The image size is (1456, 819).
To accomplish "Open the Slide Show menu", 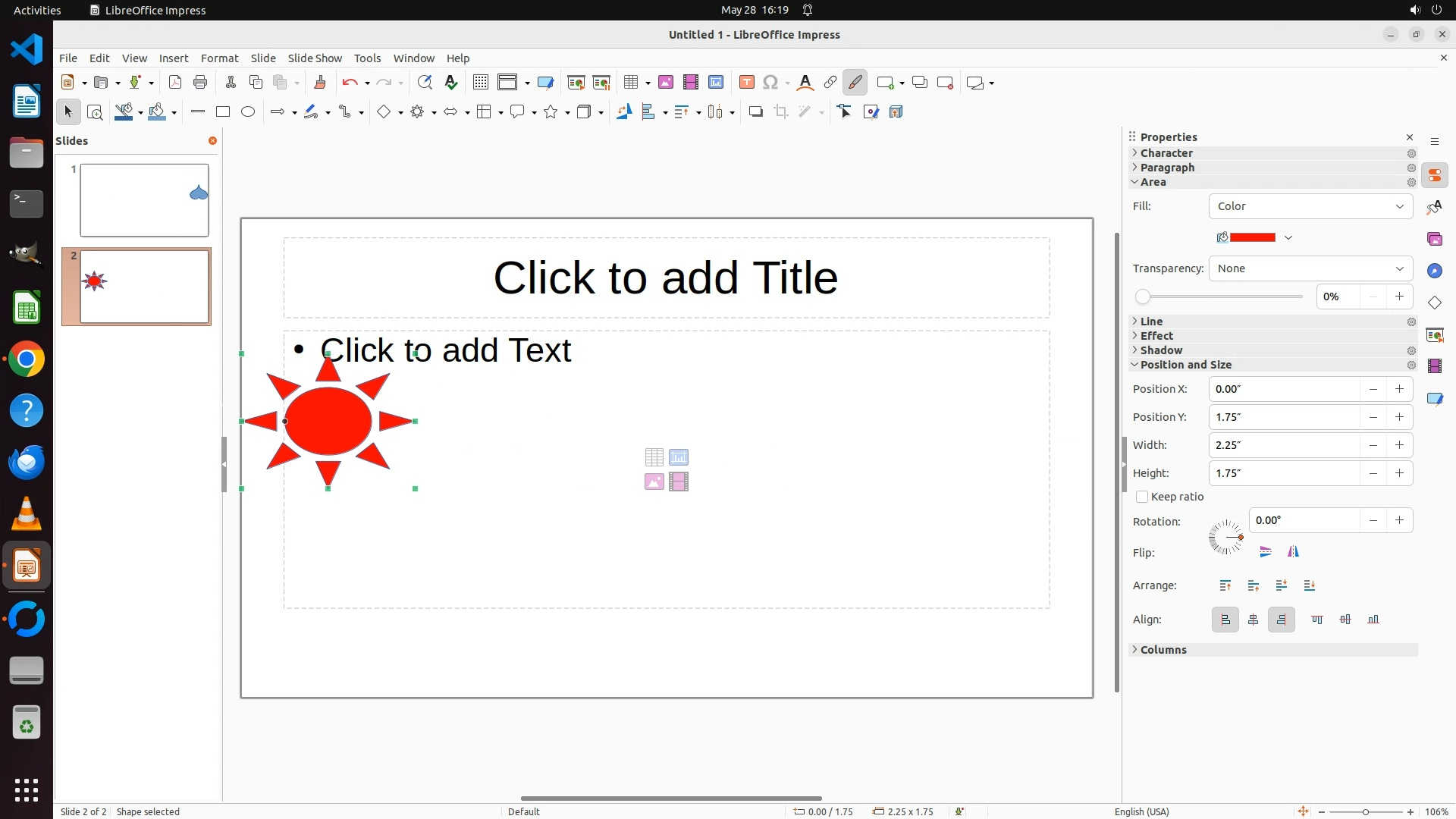I will pyautogui.click(x=315, y=58).
